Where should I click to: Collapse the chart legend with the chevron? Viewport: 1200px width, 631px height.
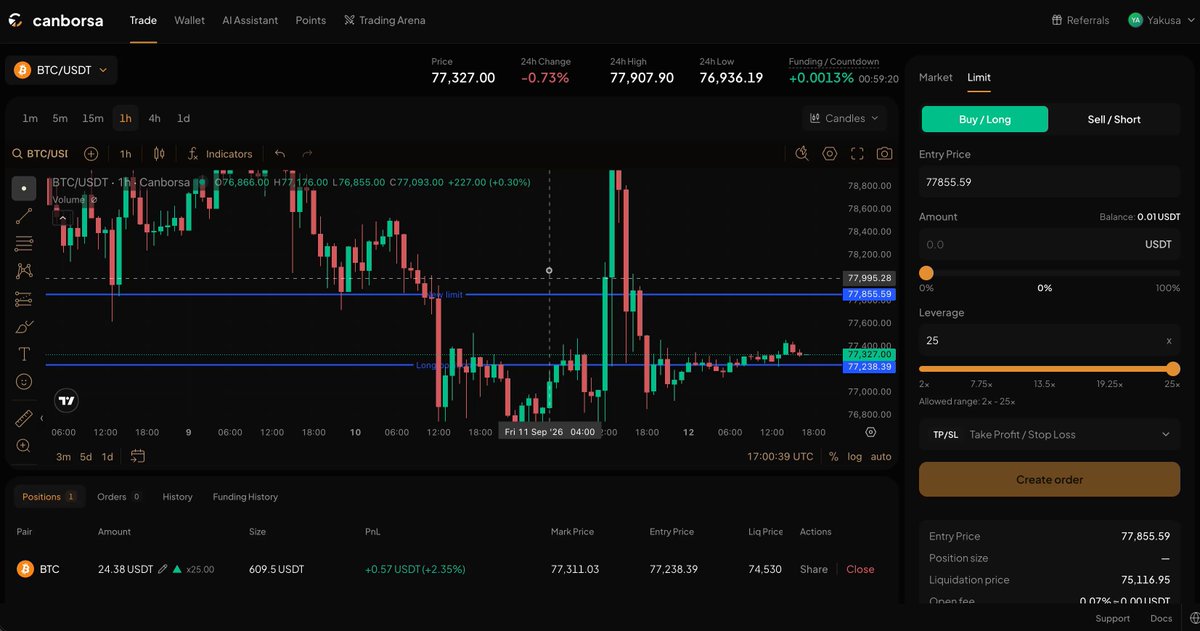click(62, 217)
